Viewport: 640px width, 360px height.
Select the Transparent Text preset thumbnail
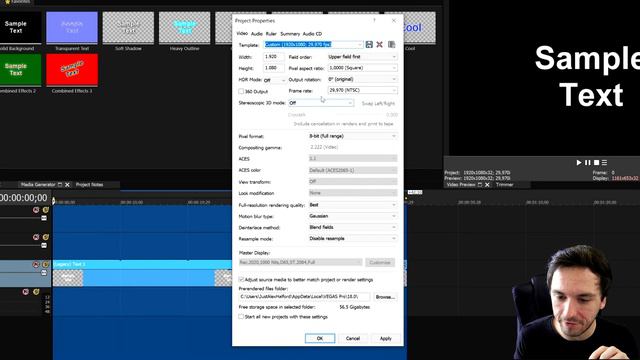[72, 27]
